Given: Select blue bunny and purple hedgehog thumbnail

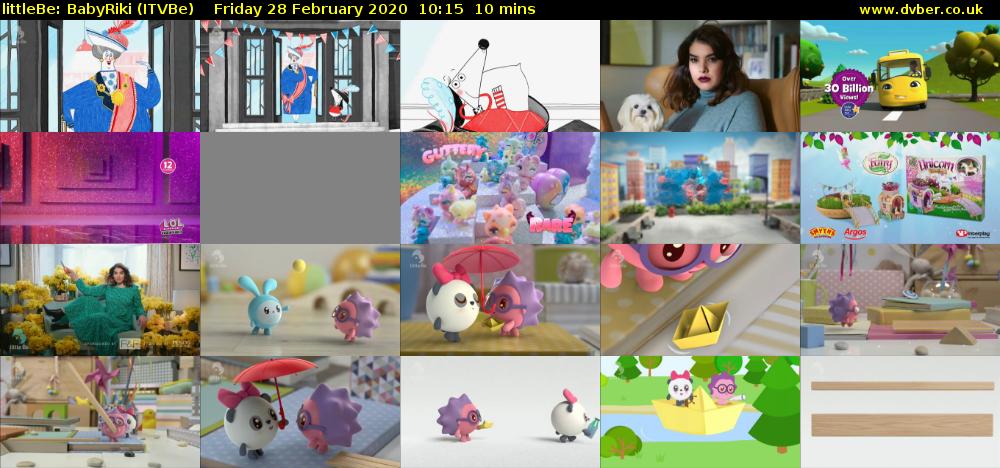Looking at the screenshot, I should pyautogui.click(x=300, y=300).
